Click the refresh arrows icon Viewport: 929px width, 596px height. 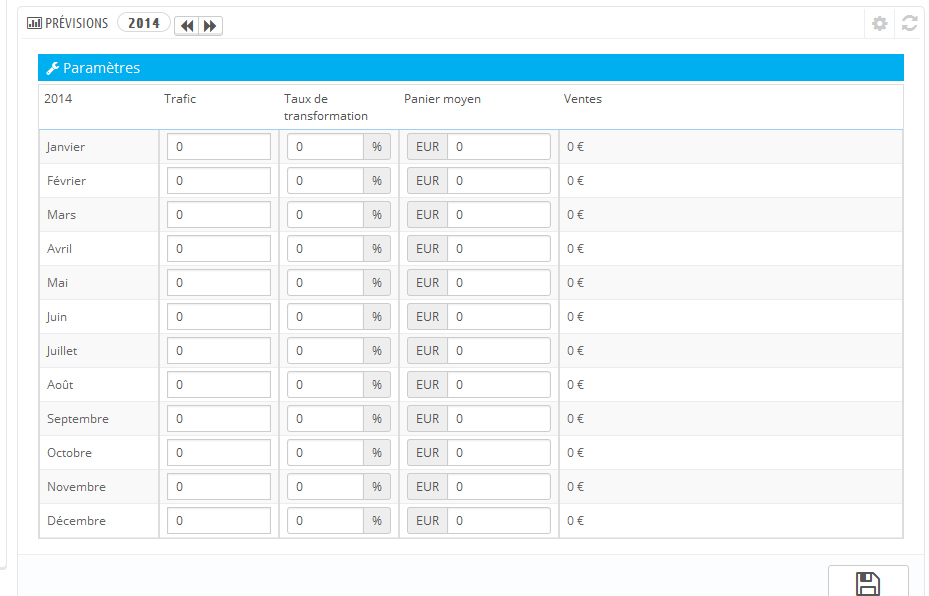tap(909, 24)
